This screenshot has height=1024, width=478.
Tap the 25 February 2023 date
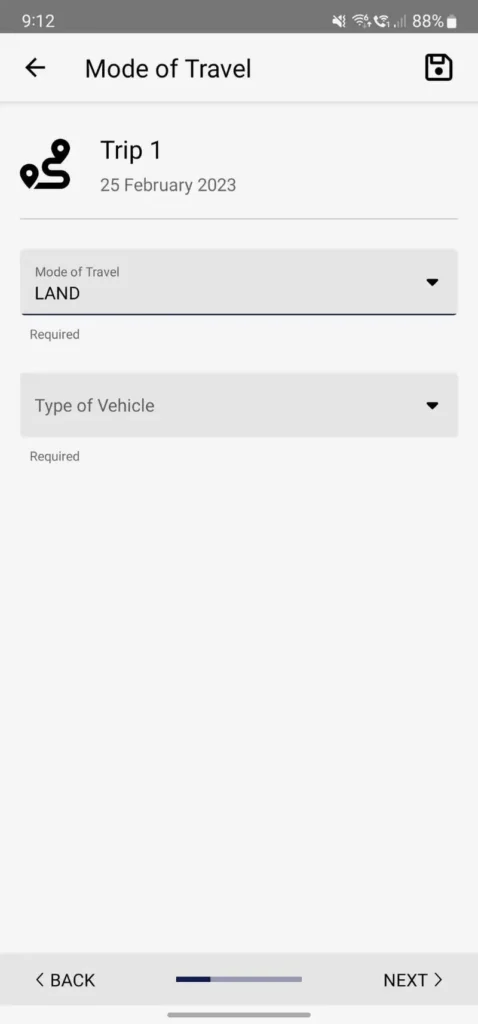(x=168, y=185)
